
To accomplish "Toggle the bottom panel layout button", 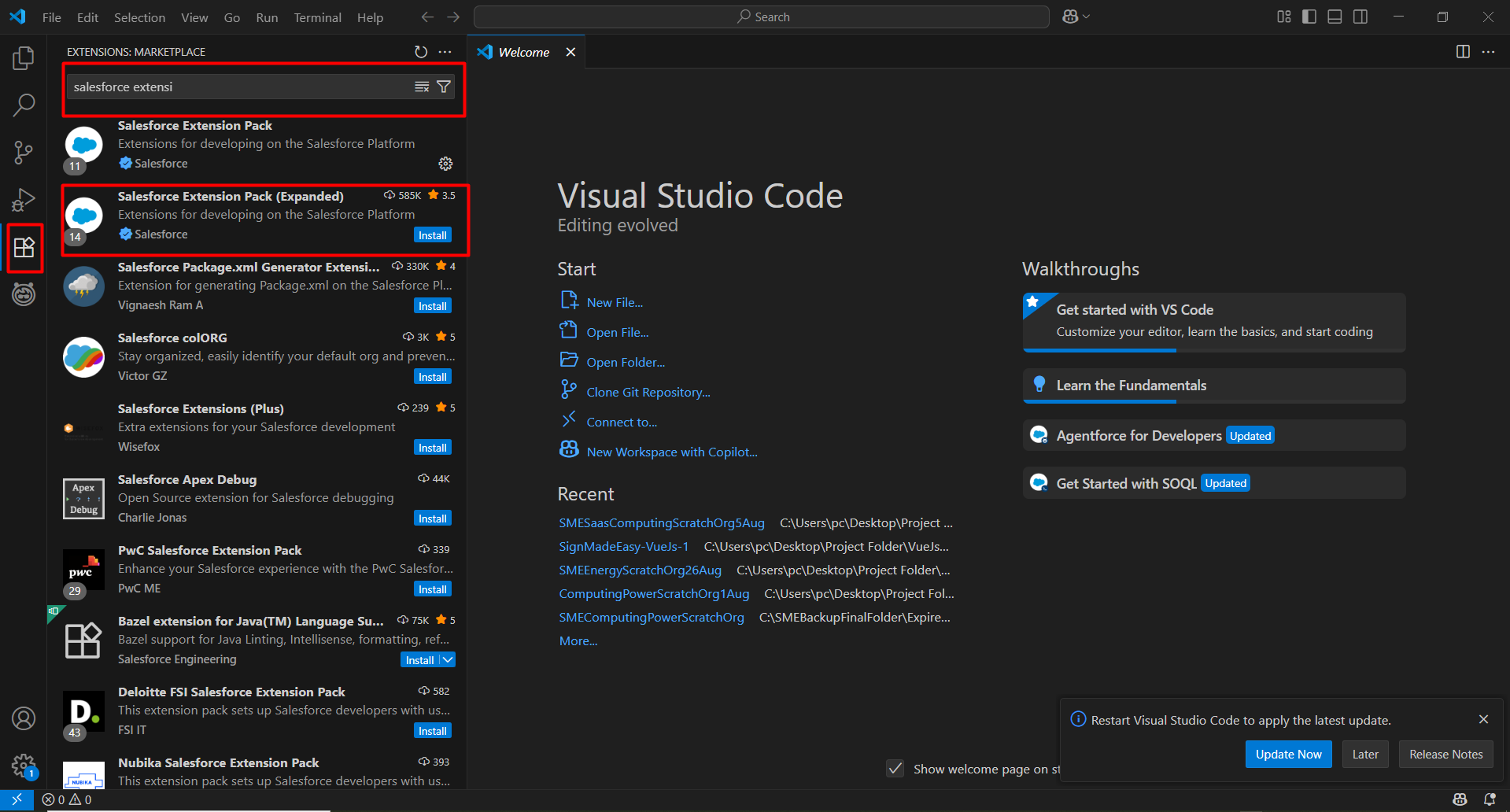I will (1335, 17).
